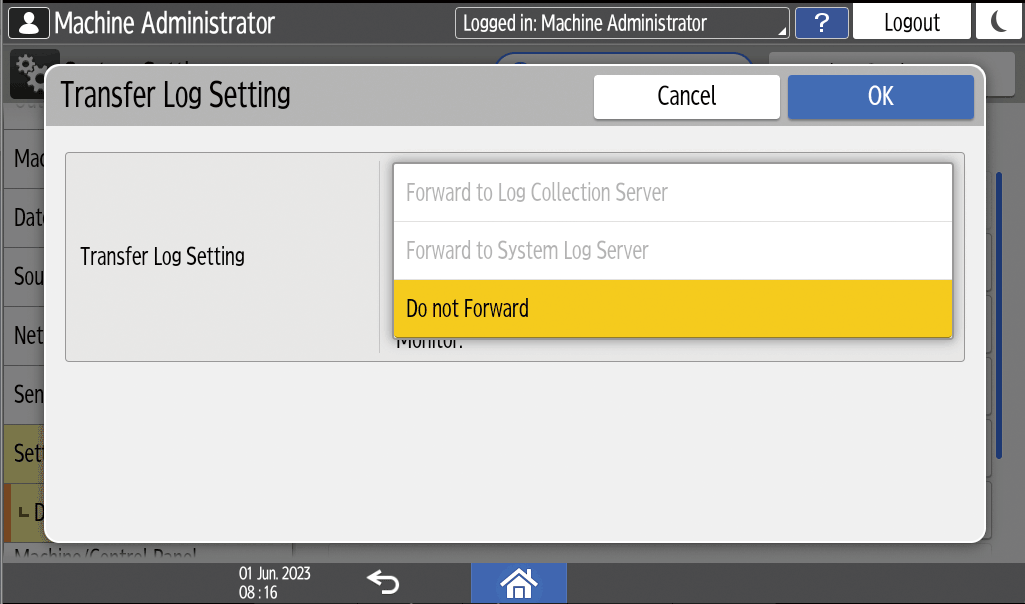This screenshot has height=604, width=1025.
Task: Select the partially hidden 'Dat' sidebar item
Action: click(x=28, y=217)
